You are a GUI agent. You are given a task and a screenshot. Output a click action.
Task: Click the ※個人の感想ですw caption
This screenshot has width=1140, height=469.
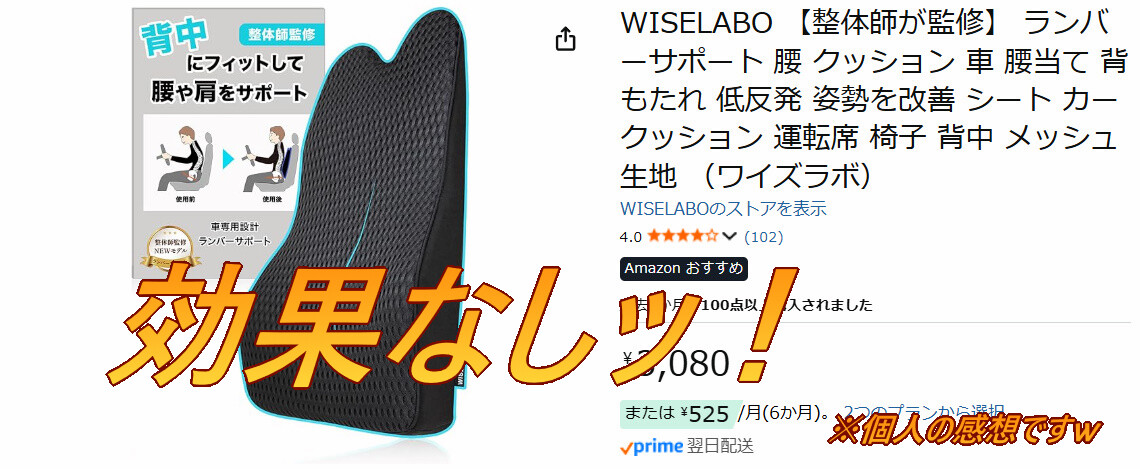(x=966, y=431)
